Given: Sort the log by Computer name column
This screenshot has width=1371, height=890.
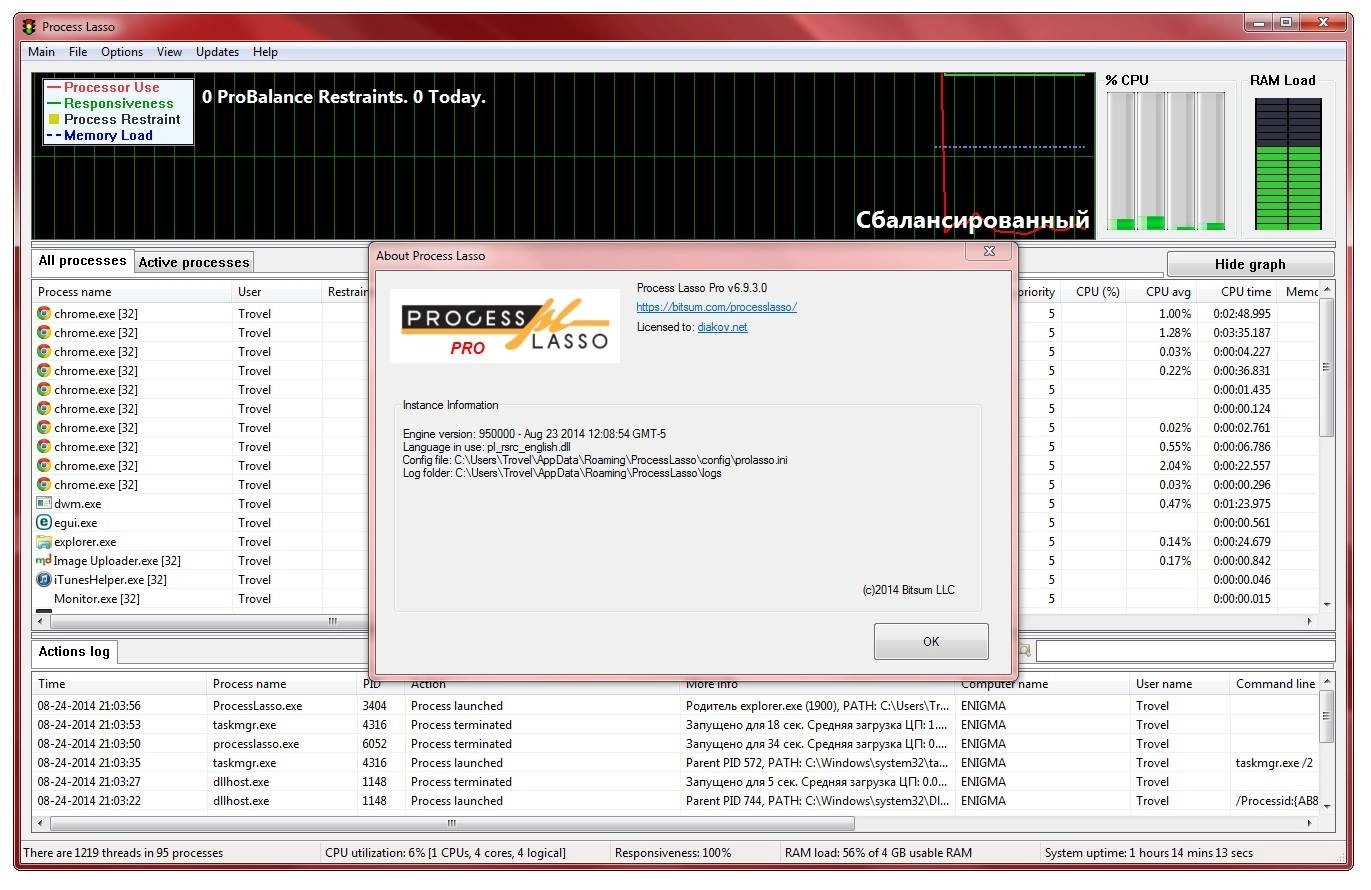Looking at the screenshot, I should pyautogui.click(x=1042, y=684).
